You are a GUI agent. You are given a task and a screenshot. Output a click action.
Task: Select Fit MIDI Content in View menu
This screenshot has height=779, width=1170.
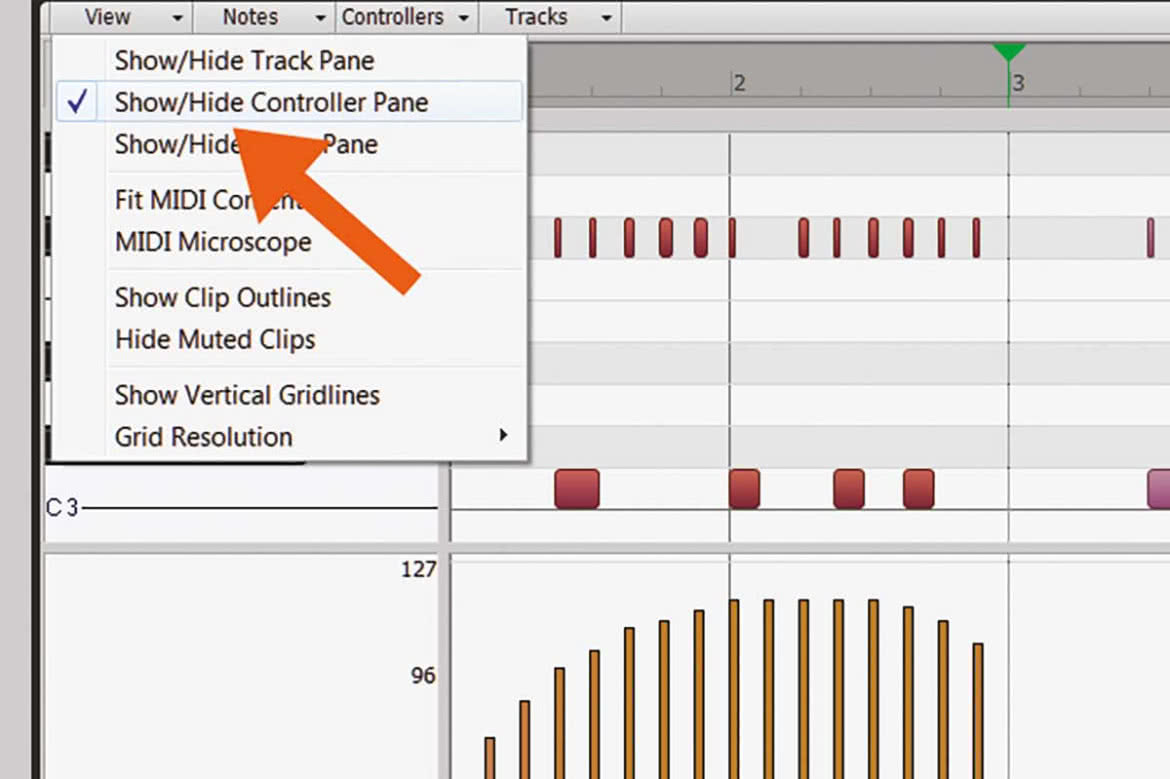290,200
